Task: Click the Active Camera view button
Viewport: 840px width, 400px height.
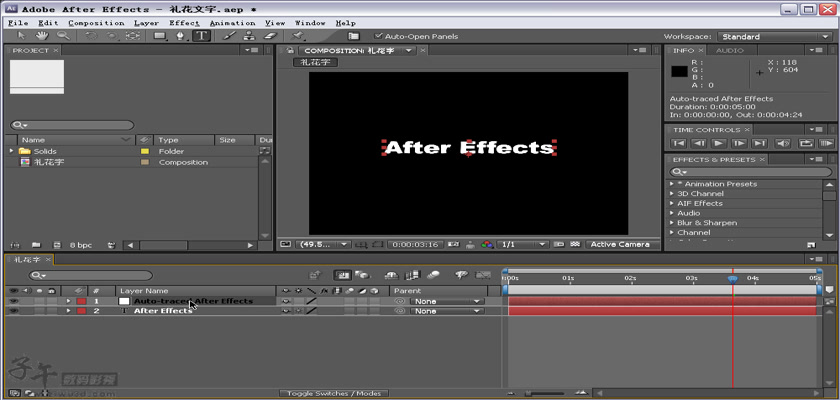Action: (x=620, y=244)
